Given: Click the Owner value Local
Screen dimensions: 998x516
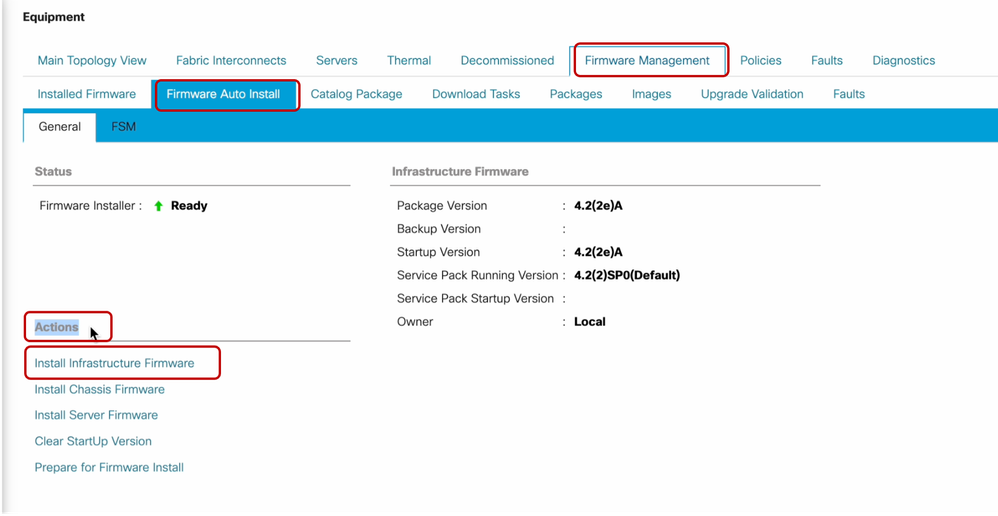Looking at the screenshot, I should (x=589, y=322).
